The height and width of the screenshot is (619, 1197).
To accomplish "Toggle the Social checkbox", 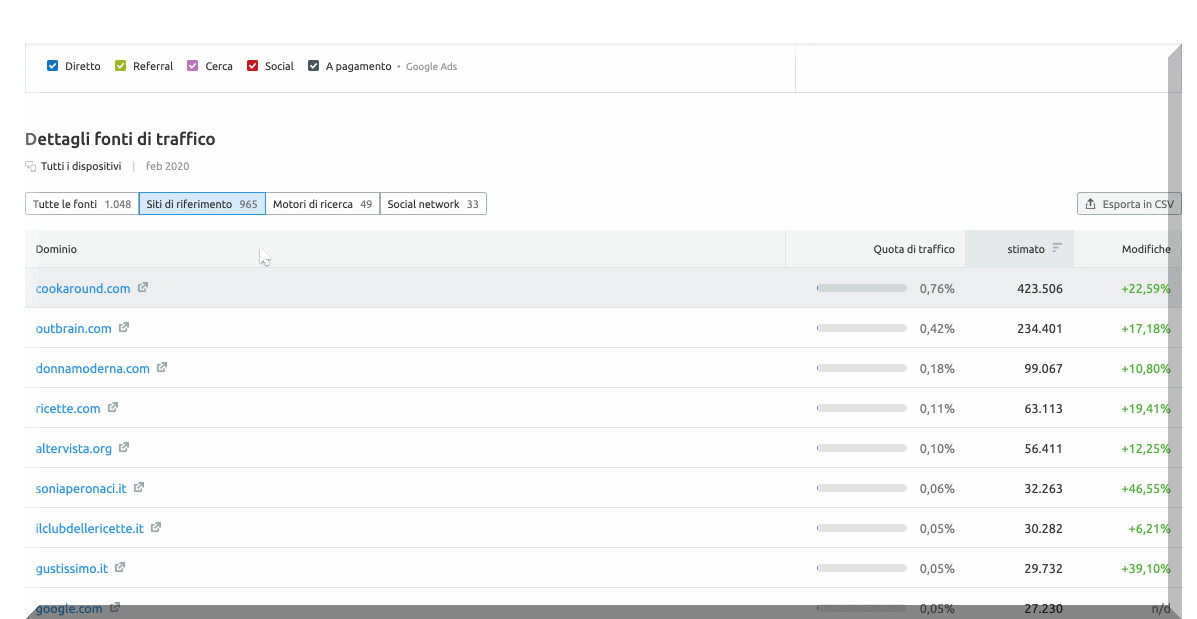I will point(253,66).
